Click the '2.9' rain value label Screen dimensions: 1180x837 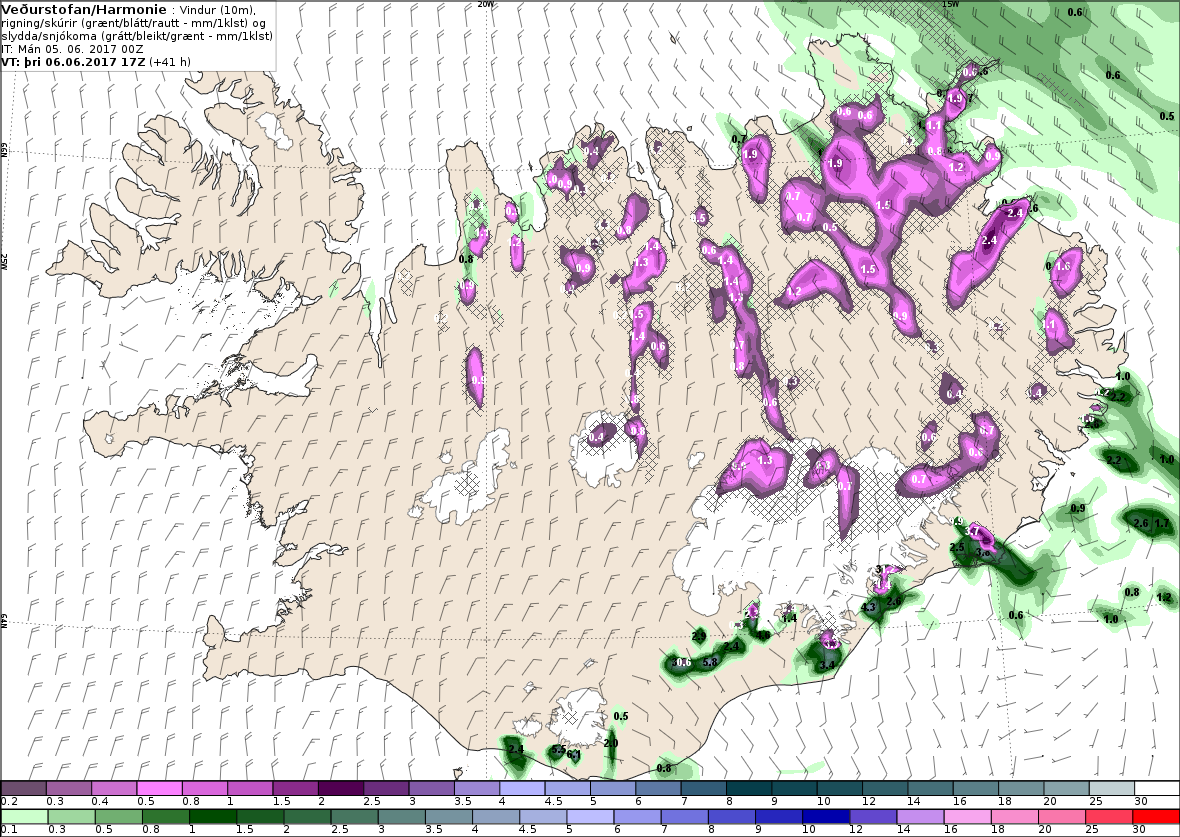698,636
